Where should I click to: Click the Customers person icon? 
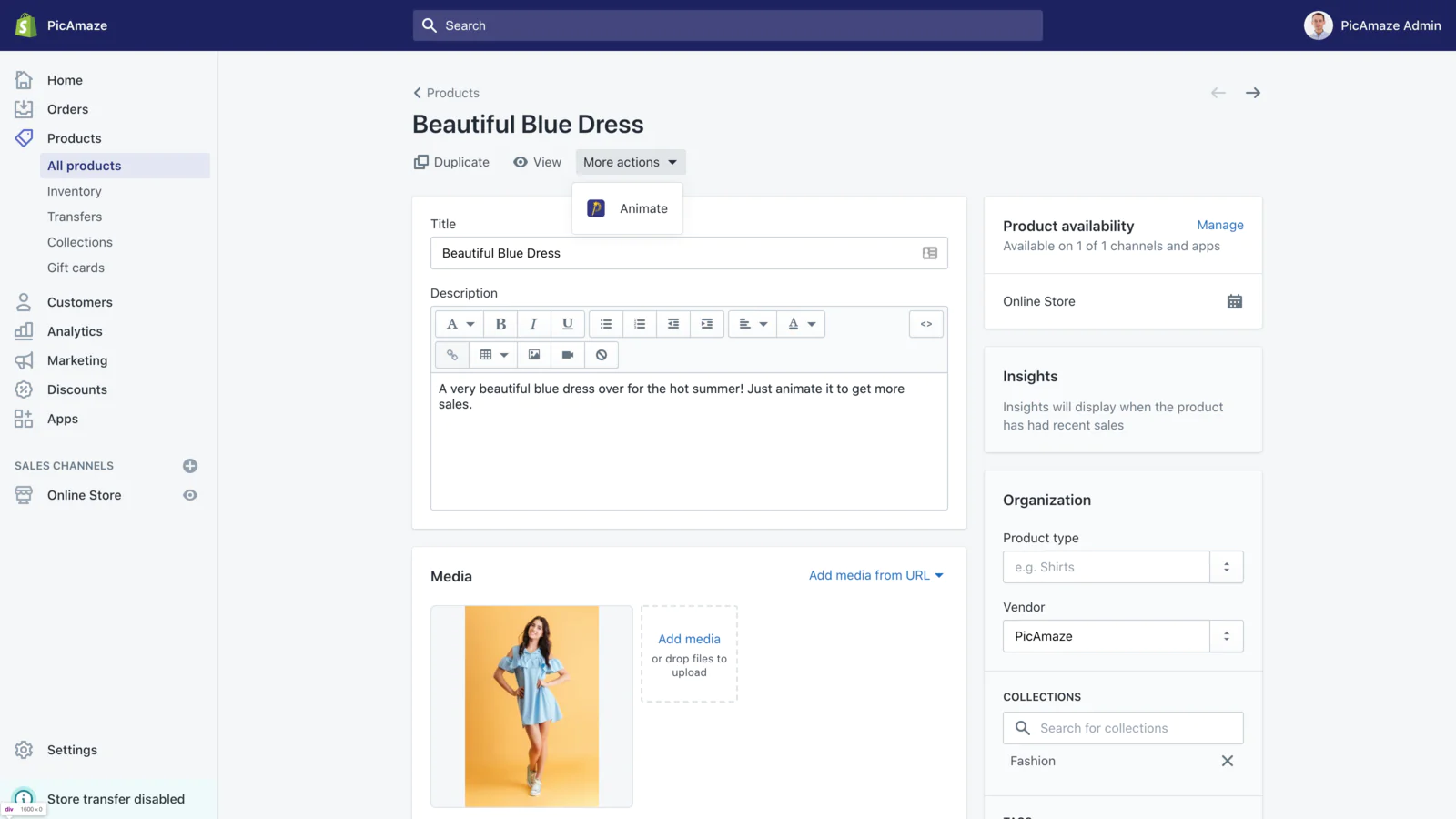24,302
